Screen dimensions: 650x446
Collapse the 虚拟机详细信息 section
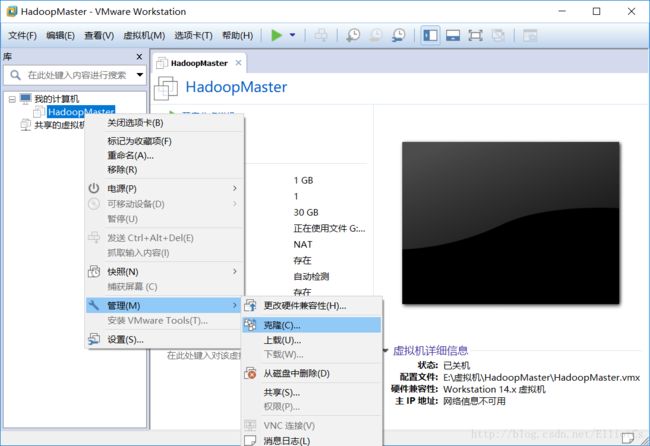pos(385,351)
